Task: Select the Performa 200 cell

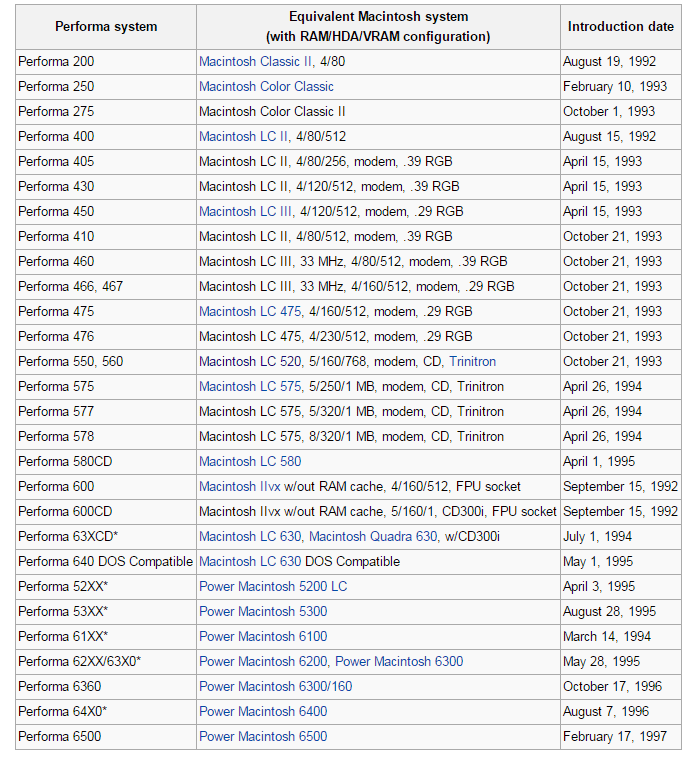Action: 106,61
